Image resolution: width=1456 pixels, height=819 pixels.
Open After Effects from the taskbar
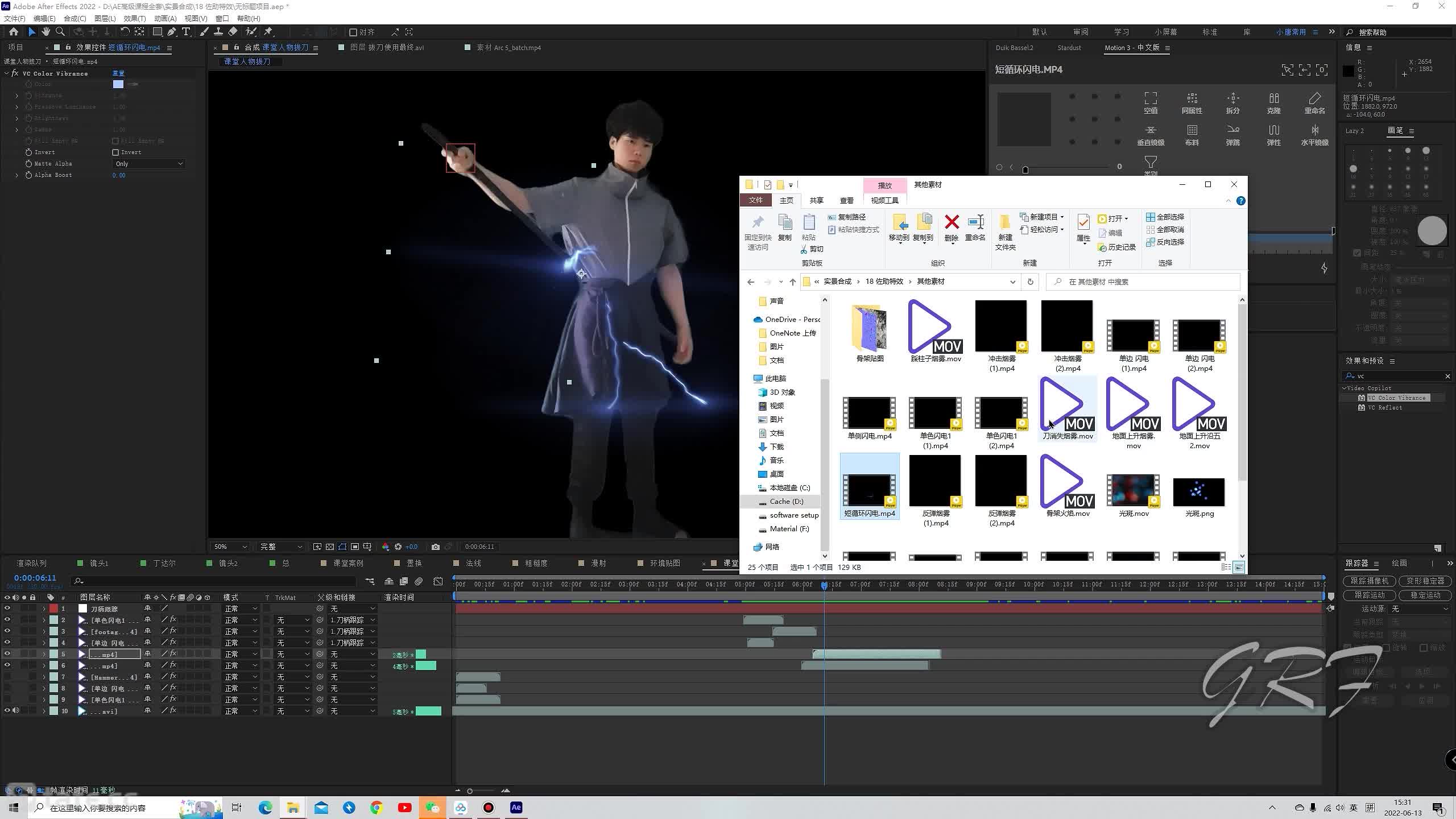click(x=516, y=808)
